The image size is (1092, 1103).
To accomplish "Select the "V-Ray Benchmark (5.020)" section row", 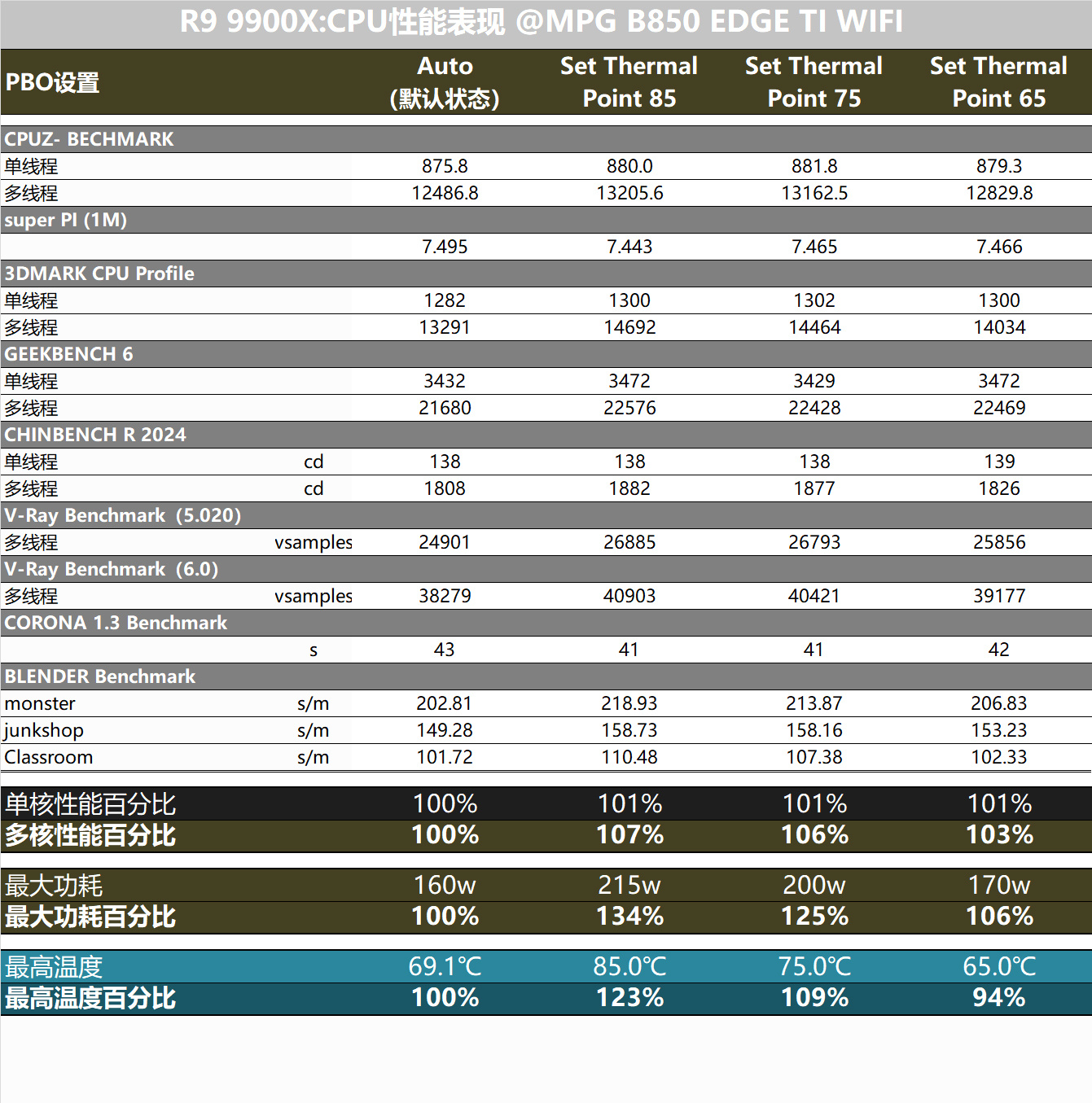I will [546, 515].
